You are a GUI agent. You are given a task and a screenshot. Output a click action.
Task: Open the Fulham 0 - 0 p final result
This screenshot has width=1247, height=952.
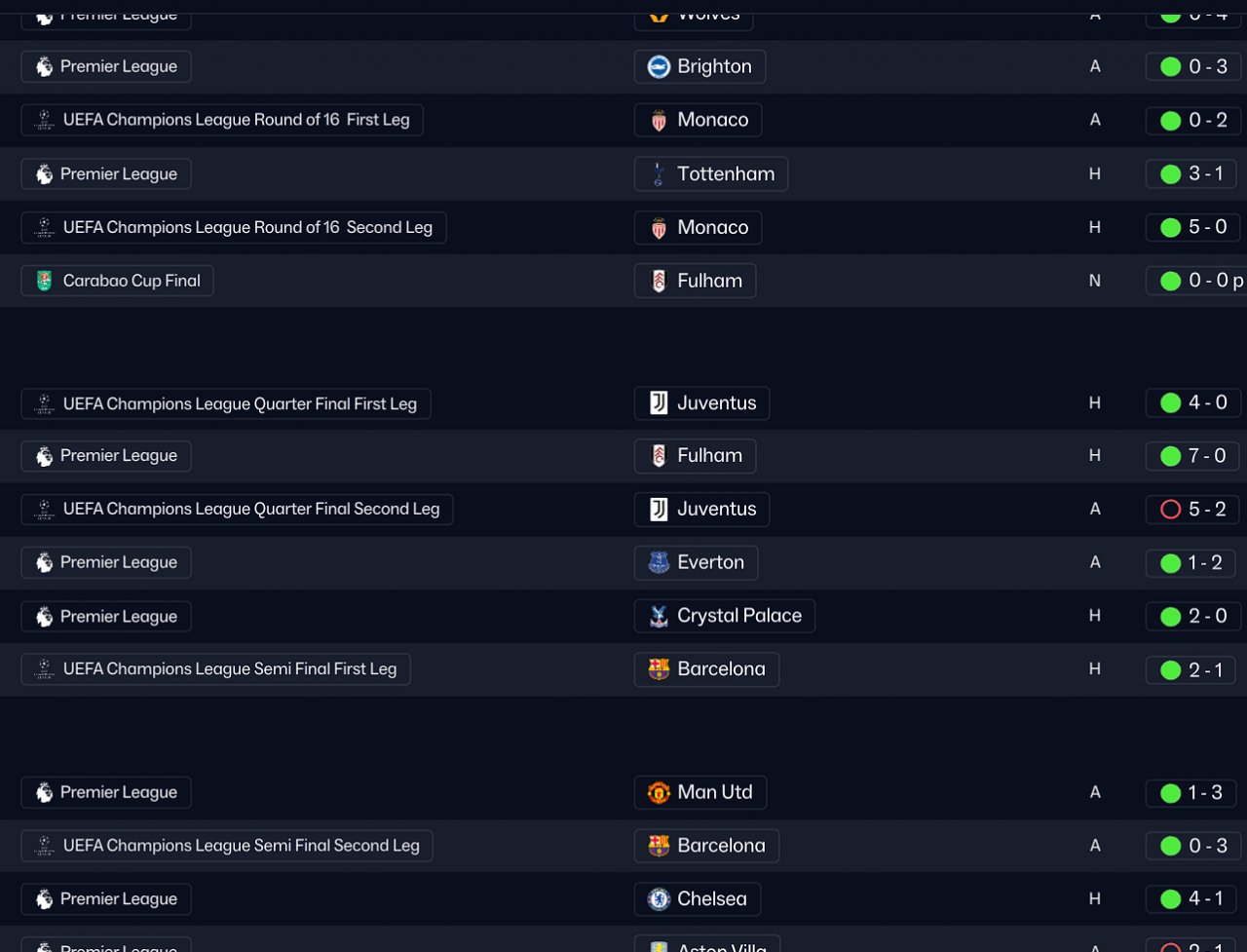1198,281
